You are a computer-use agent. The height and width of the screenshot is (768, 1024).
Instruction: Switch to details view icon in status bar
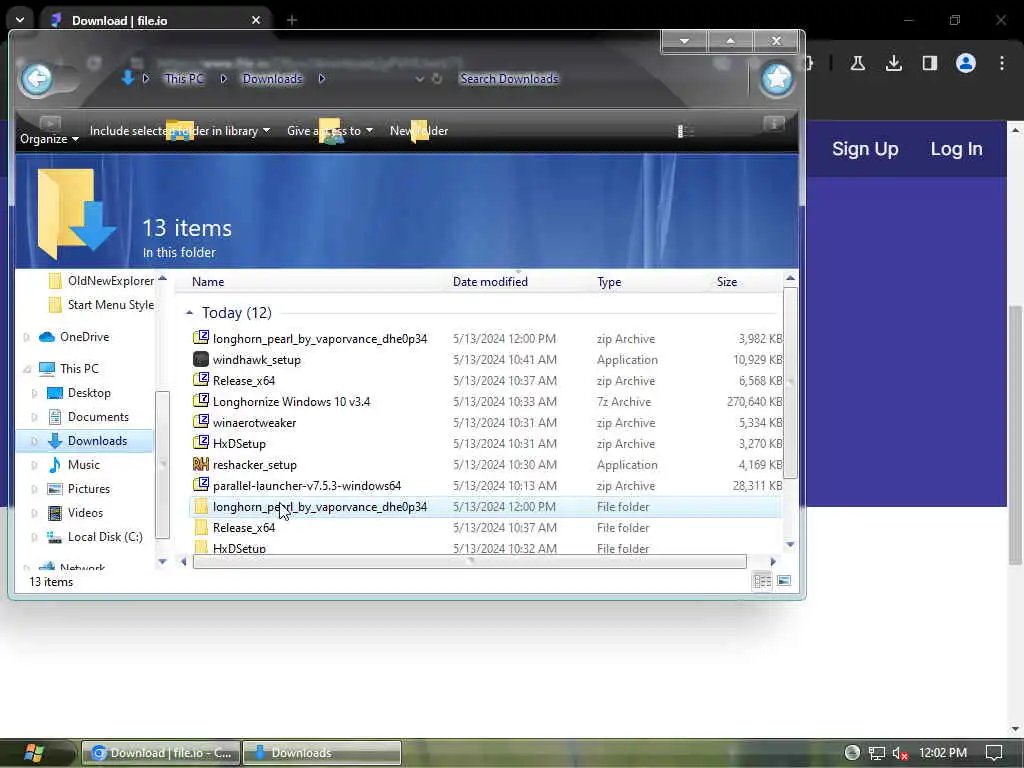tap(762, 581)
